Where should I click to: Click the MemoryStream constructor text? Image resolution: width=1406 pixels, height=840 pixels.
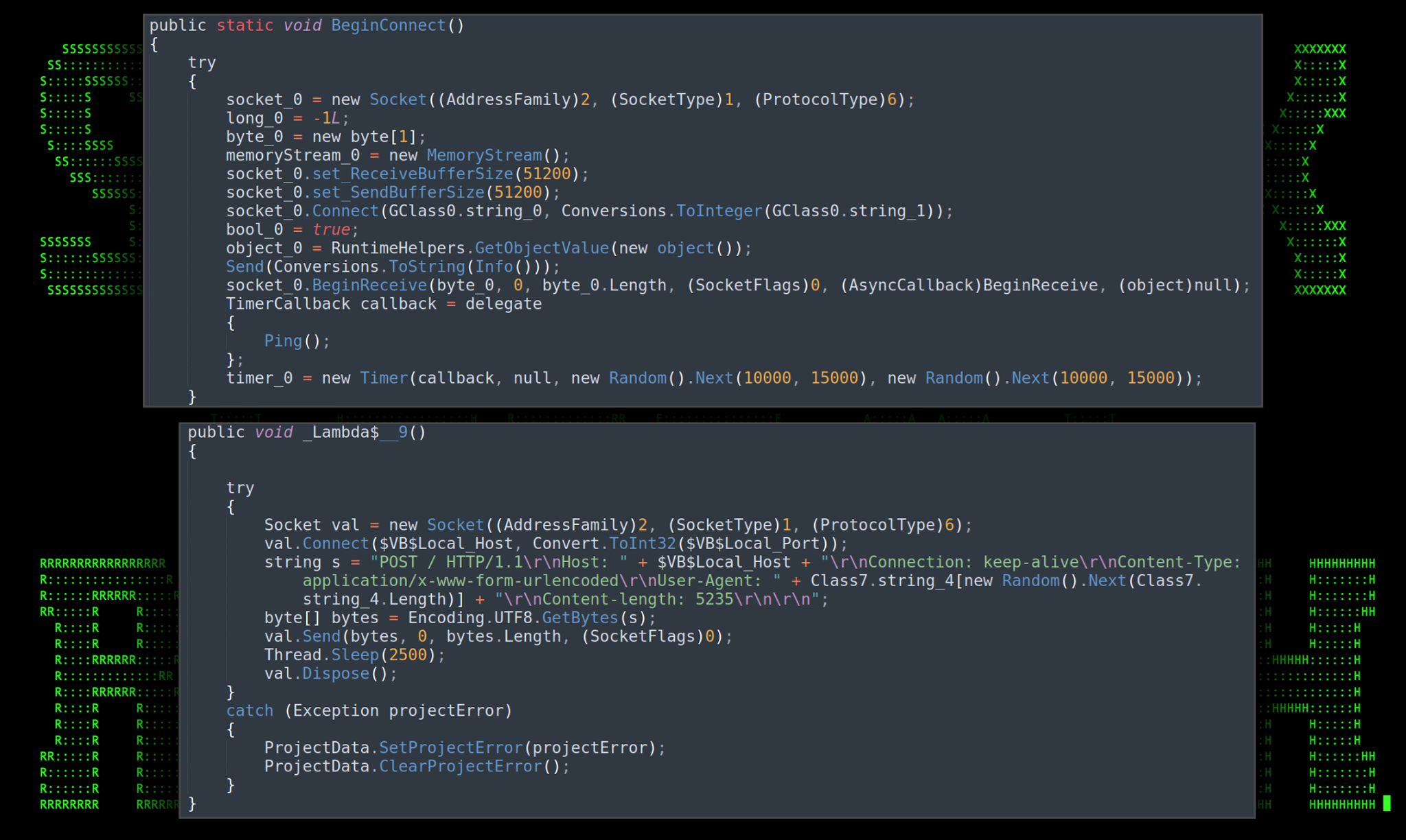click(484, 156)
